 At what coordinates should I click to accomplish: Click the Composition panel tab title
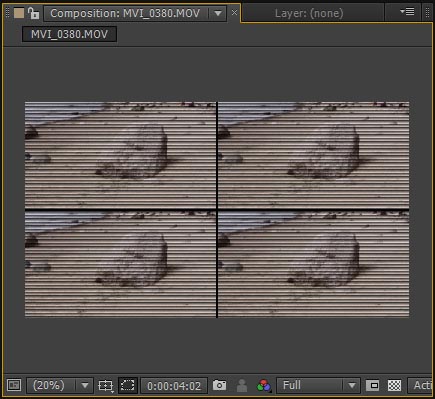125,13
